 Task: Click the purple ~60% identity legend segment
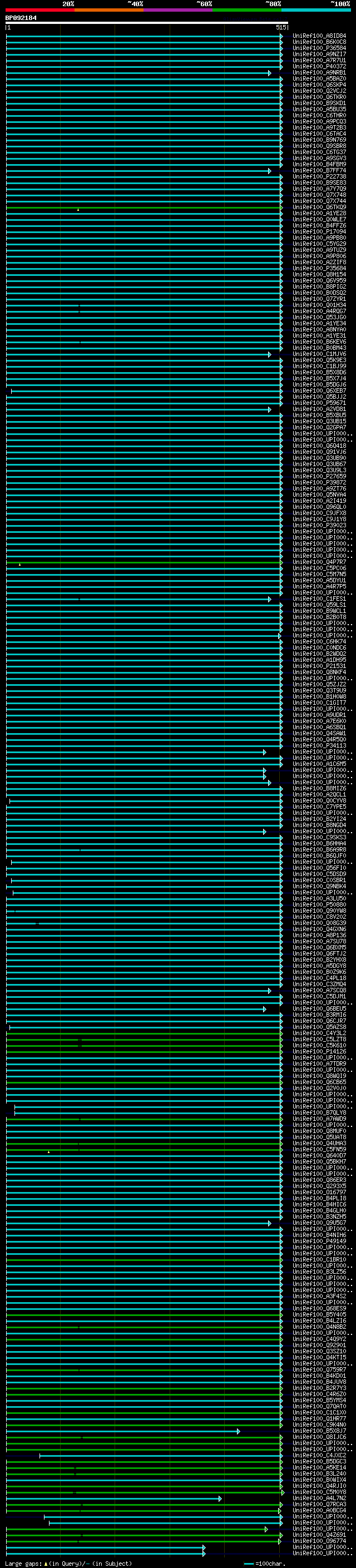point(179,10)
